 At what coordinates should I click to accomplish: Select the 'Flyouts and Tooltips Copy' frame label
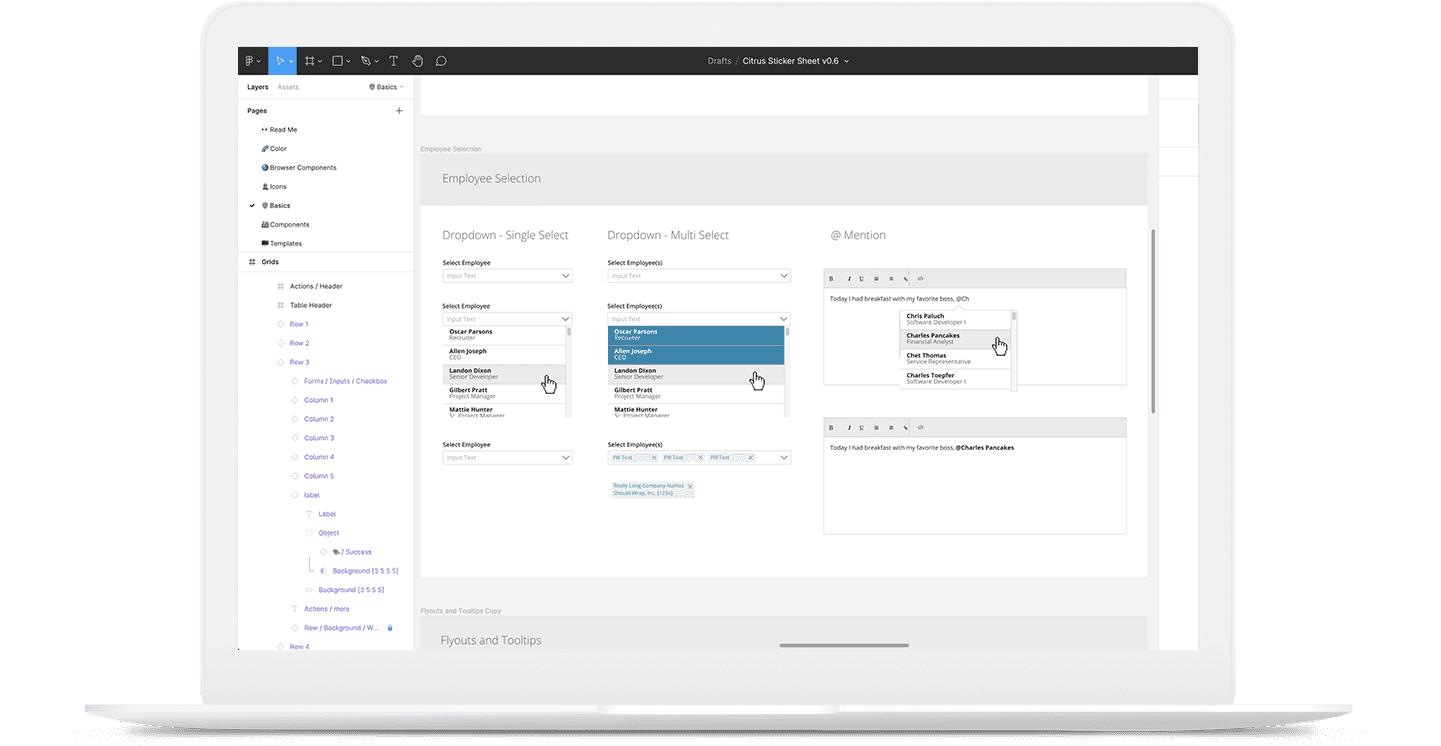click(x=461, y=611)
